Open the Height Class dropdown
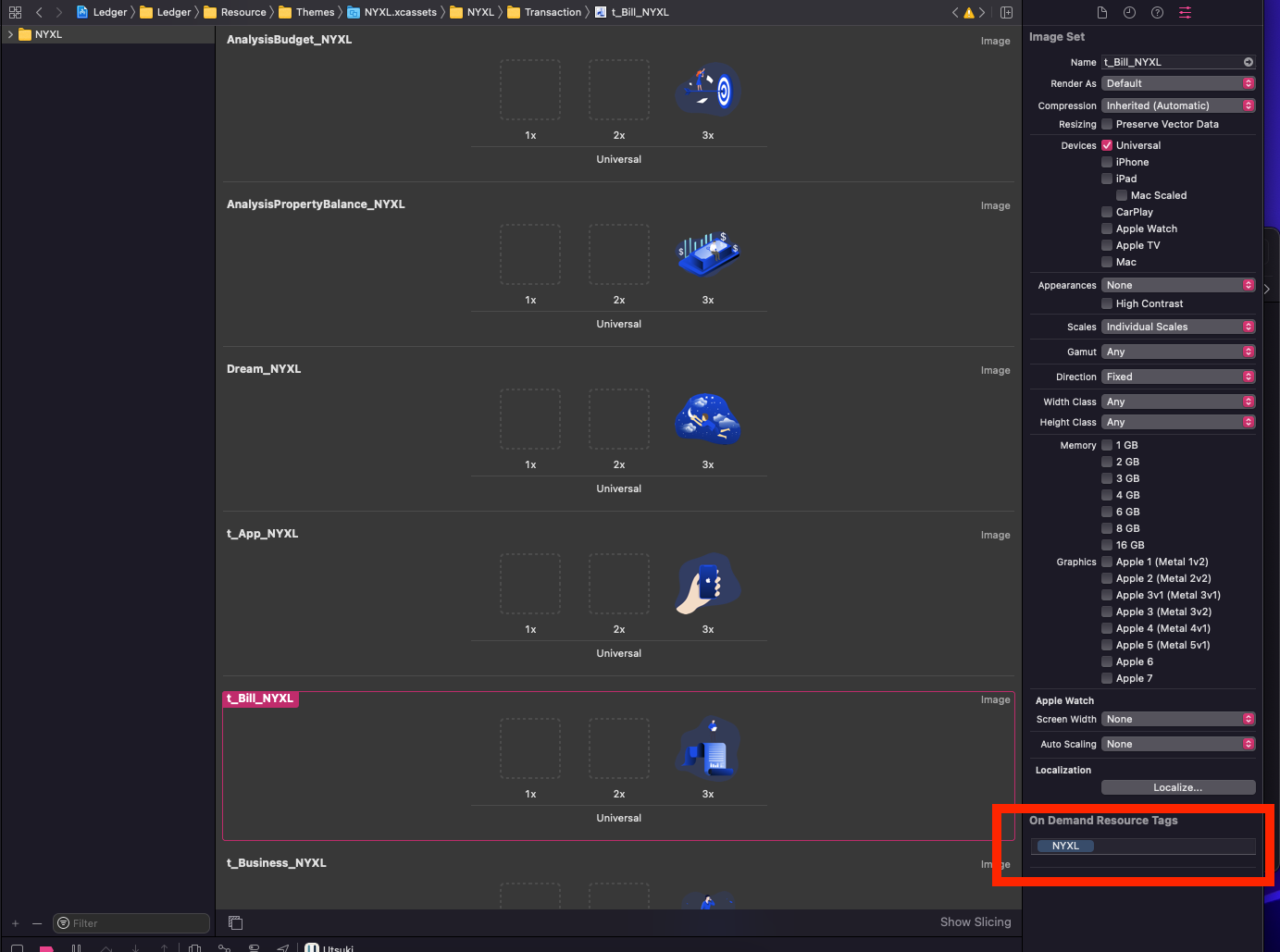This screenshot has height=952, width=1280. [1178, 422]
